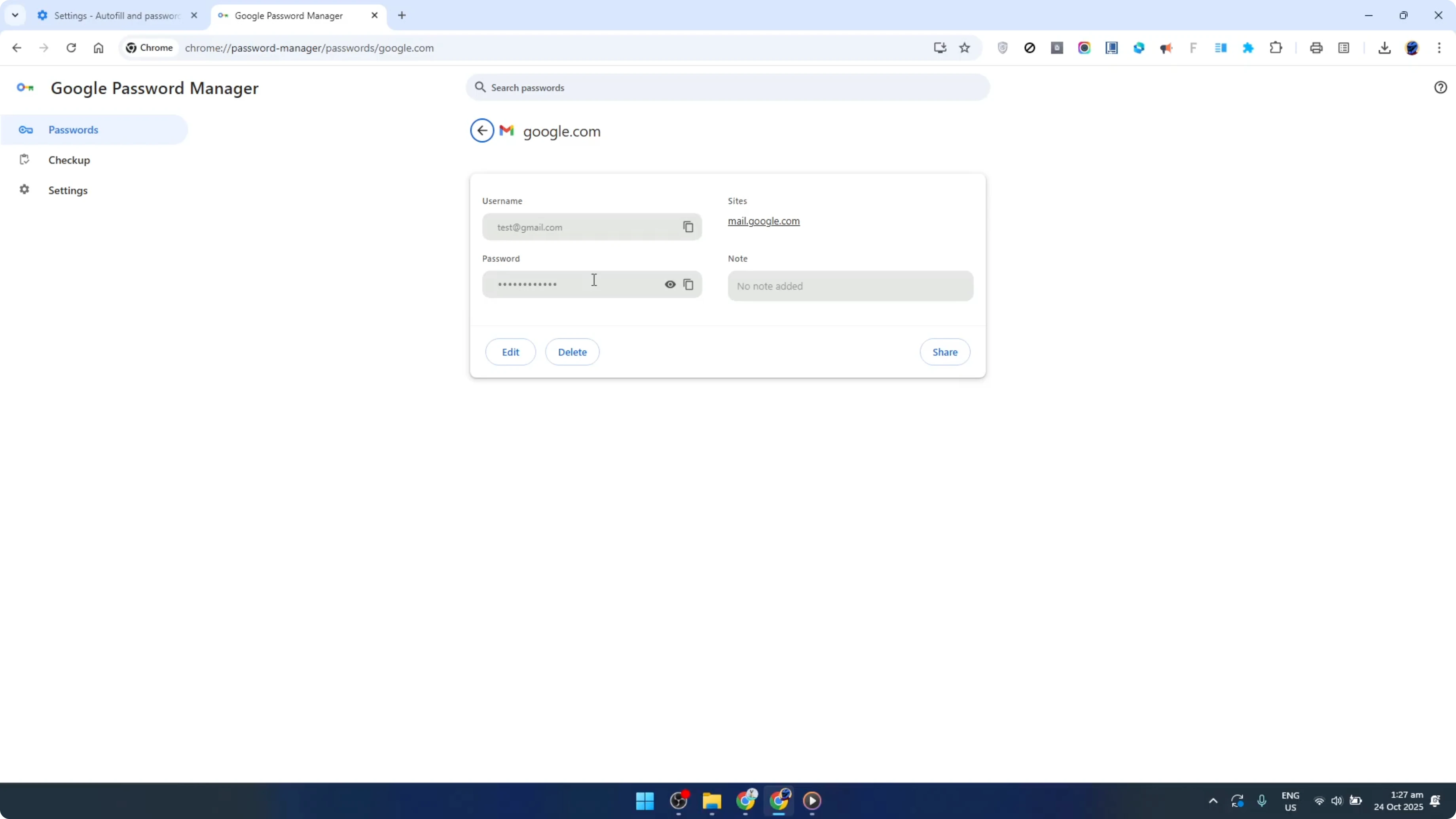
Task: Close the Settings - Autofill tab
Action: (x=194, y=16)
